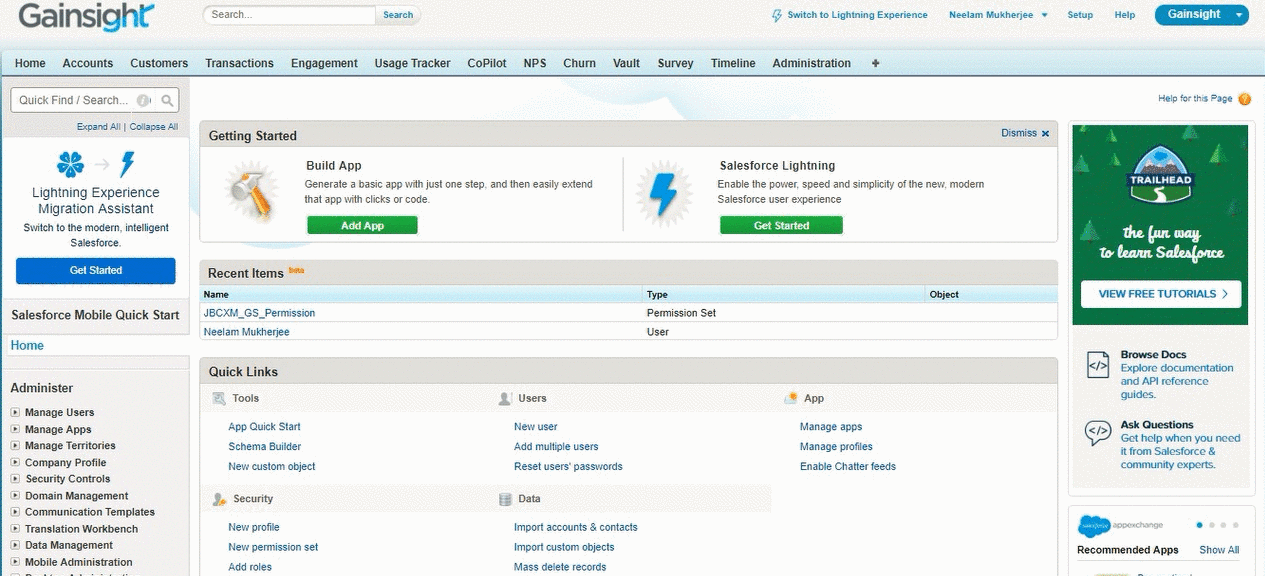Expand the Translation Workbench tree node
The width and height of the screenshot is (1265, 576).
(15, 529)
